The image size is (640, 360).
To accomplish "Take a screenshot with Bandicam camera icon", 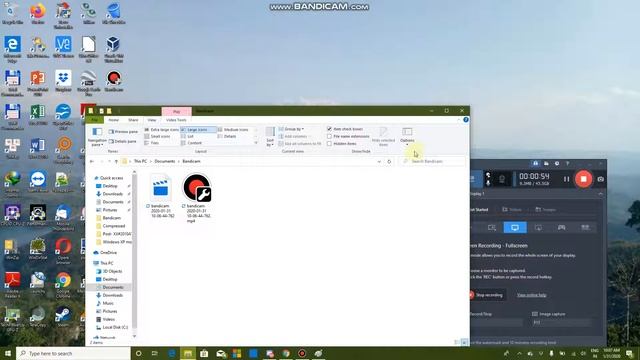I will tap(600, 179).
